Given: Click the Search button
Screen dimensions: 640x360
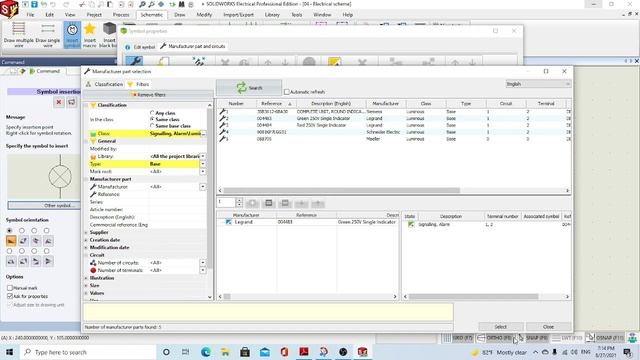Looking at the screenshot, I should point(249,88).
